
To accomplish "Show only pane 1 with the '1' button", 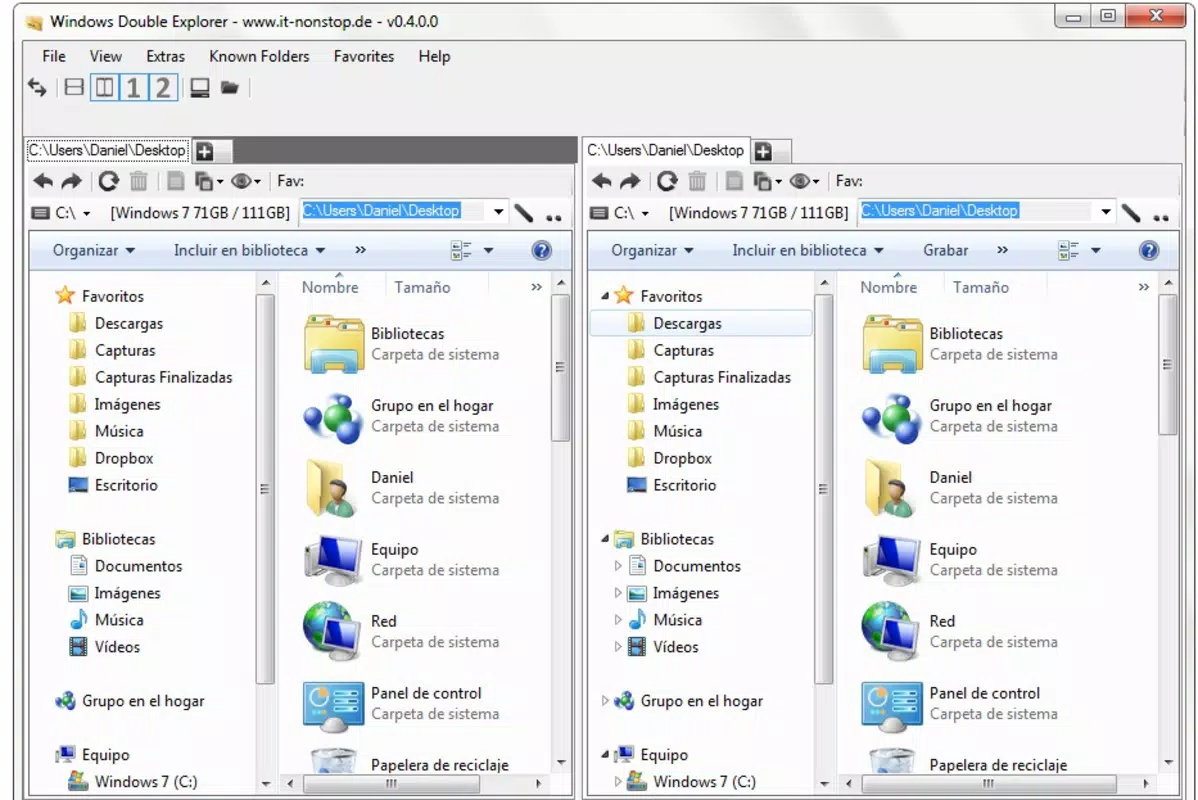I will pos(133,88).
